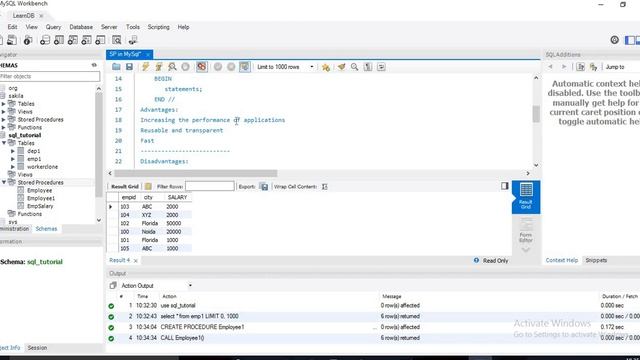Open SQL script file icon in main toolbar
The height and width of the screenshot is (360, 640).
click(12, 40)
